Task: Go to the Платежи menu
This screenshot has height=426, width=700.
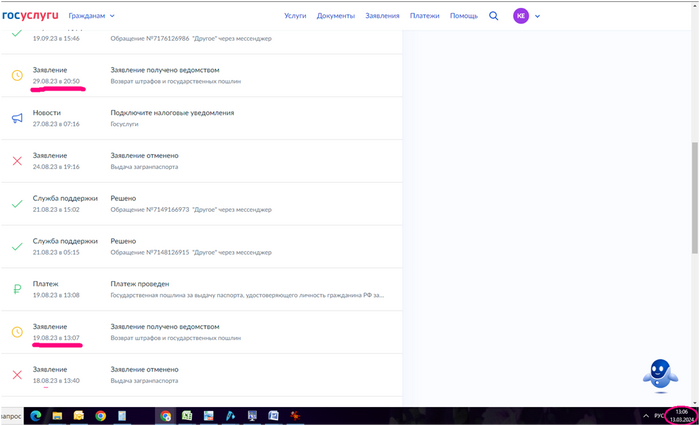Action: coord(425,16)
